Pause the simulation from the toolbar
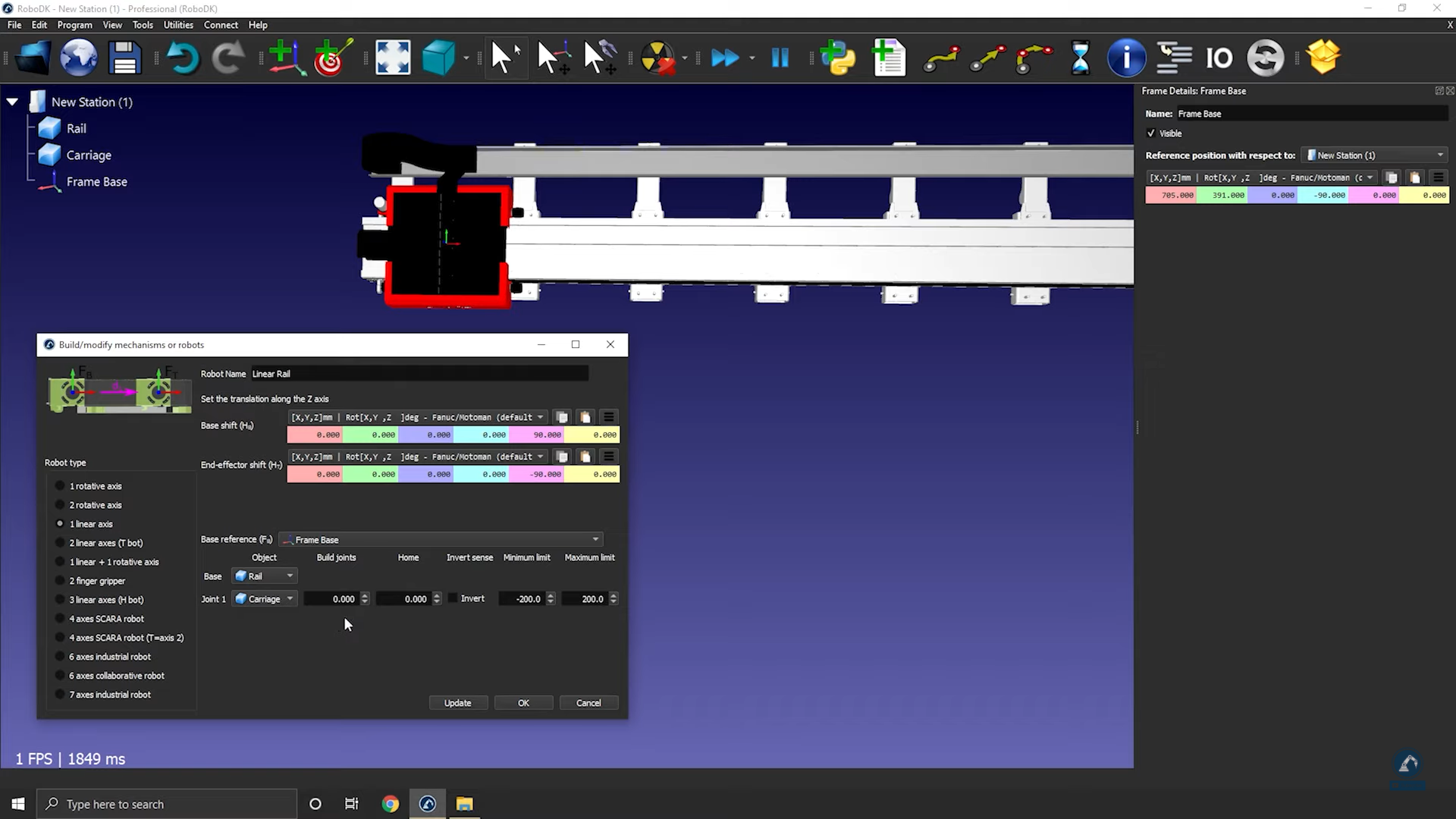Screen dimensions: 1456x819 (x=780, y=58)
